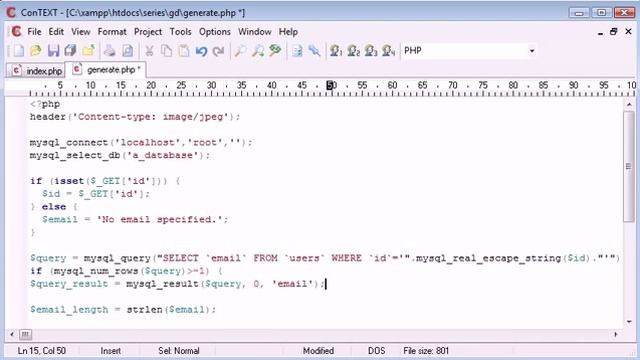
Task: Click the blue Undo arrow
Action: (x=201, y=51)
